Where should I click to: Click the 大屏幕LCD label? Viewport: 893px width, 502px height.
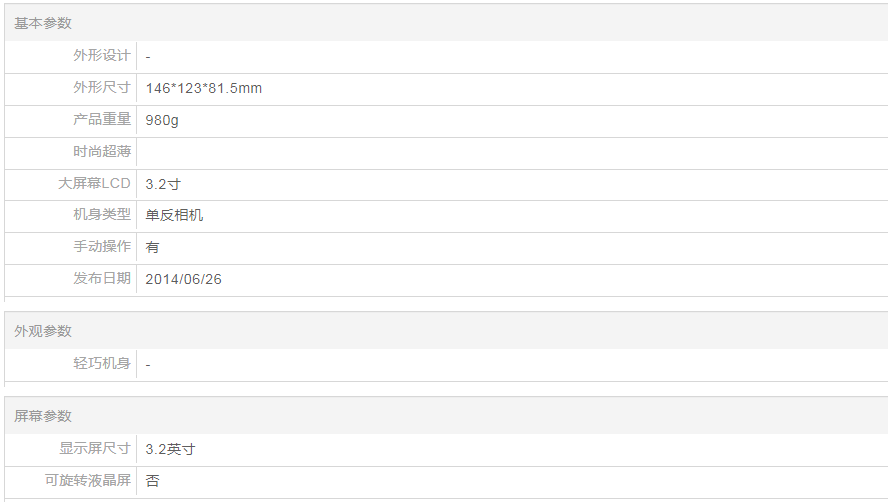[x=94, y=184]
